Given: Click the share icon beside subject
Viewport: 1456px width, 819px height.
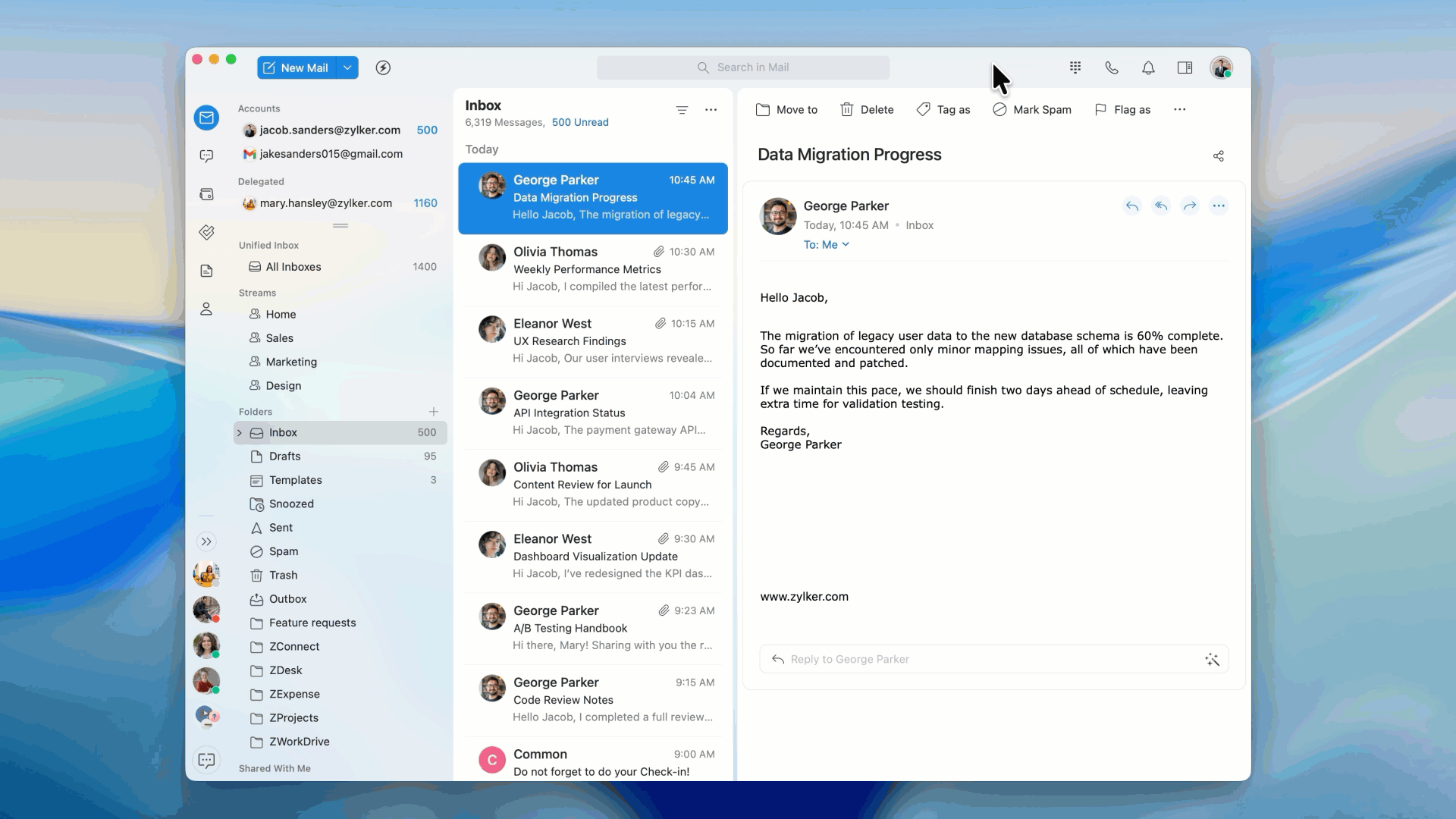Looking at the screenshot, I should (x=1219, y=156).
